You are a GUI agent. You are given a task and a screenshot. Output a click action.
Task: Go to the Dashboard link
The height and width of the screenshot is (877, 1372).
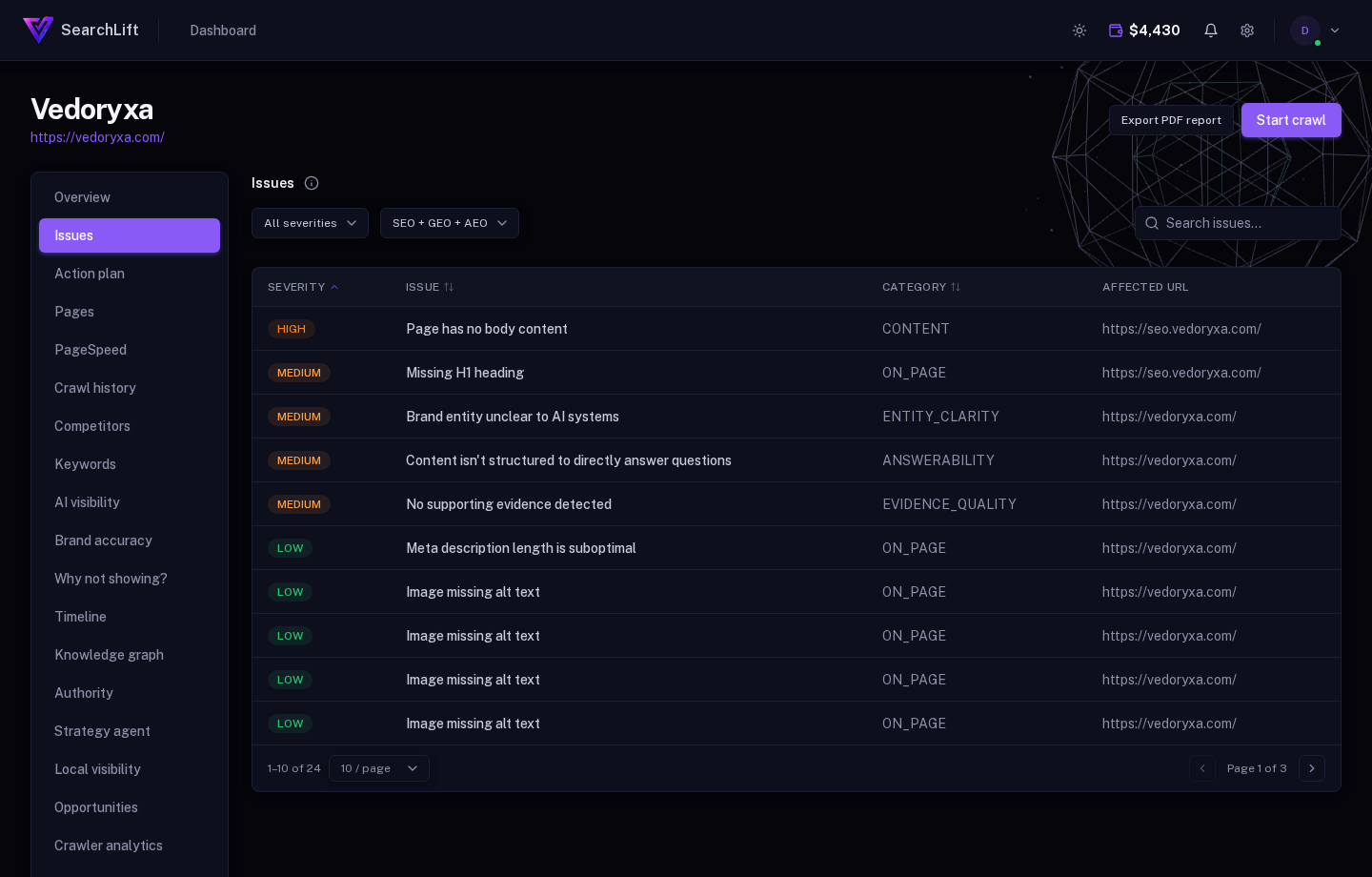tap(223, 31)
